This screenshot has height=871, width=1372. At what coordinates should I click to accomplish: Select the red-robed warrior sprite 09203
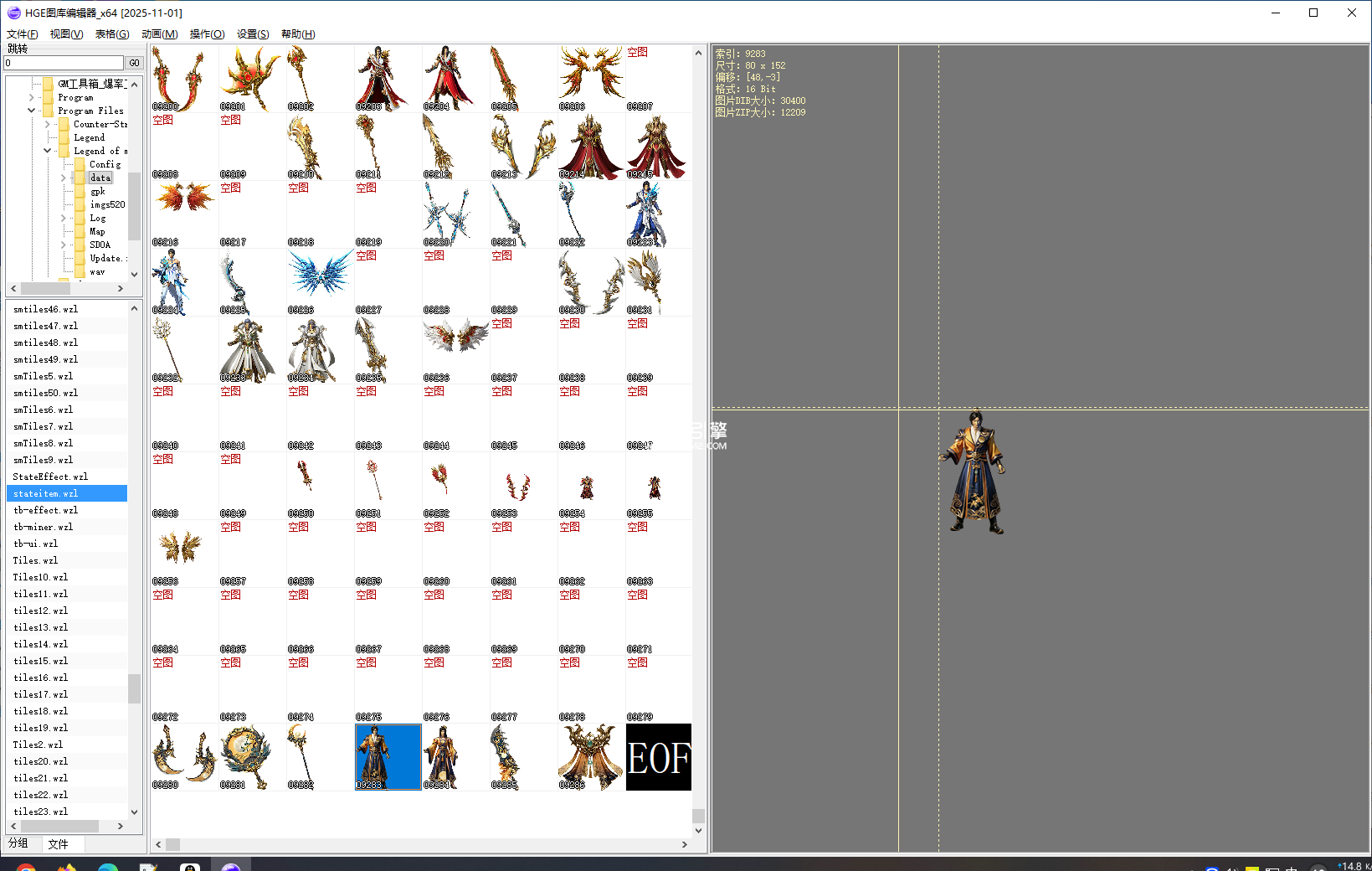point(388,79)
